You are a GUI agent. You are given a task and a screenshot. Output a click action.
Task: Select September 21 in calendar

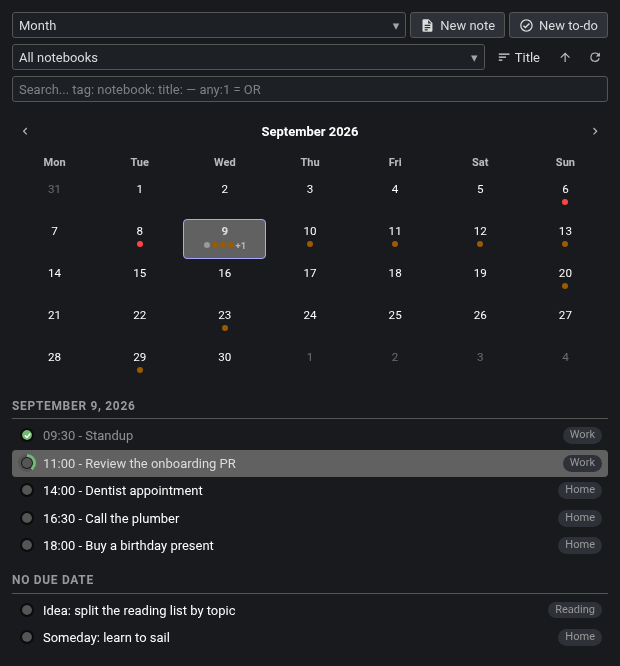(x=54, y=323)
